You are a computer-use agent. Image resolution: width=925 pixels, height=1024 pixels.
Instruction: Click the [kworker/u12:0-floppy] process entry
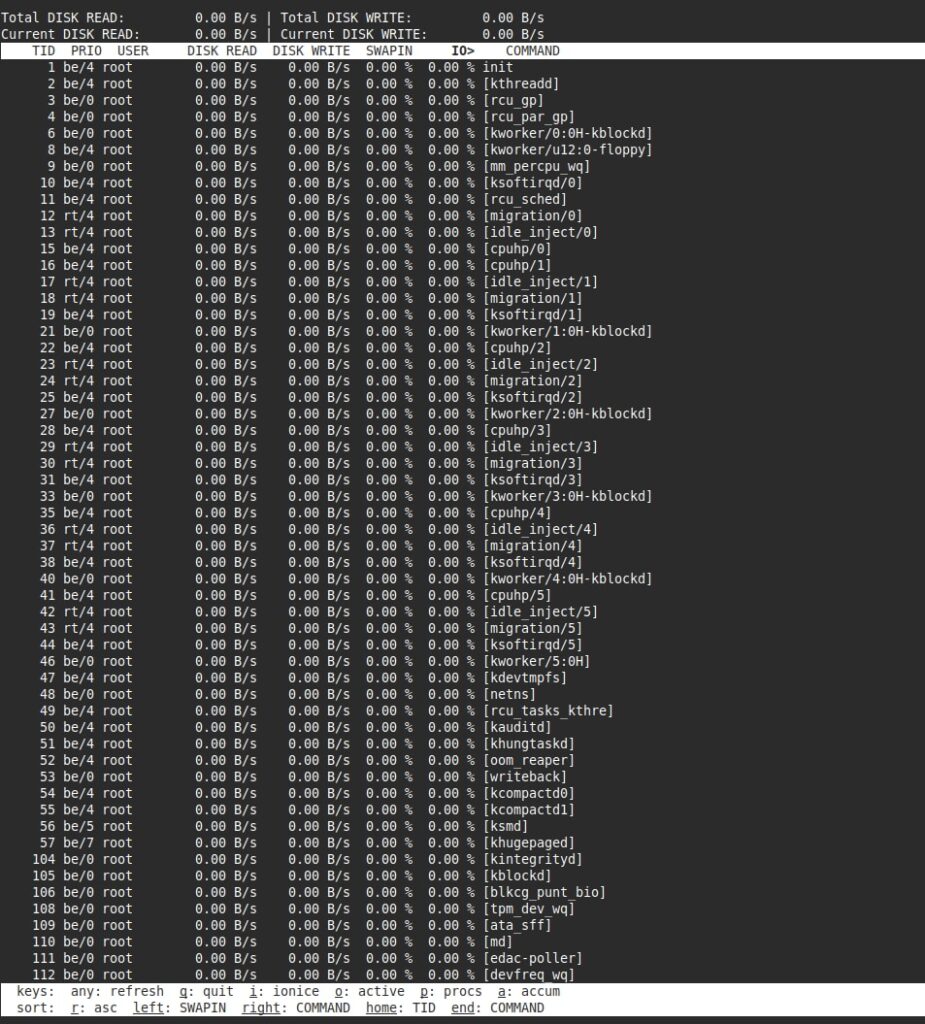[x=567, y=150]
